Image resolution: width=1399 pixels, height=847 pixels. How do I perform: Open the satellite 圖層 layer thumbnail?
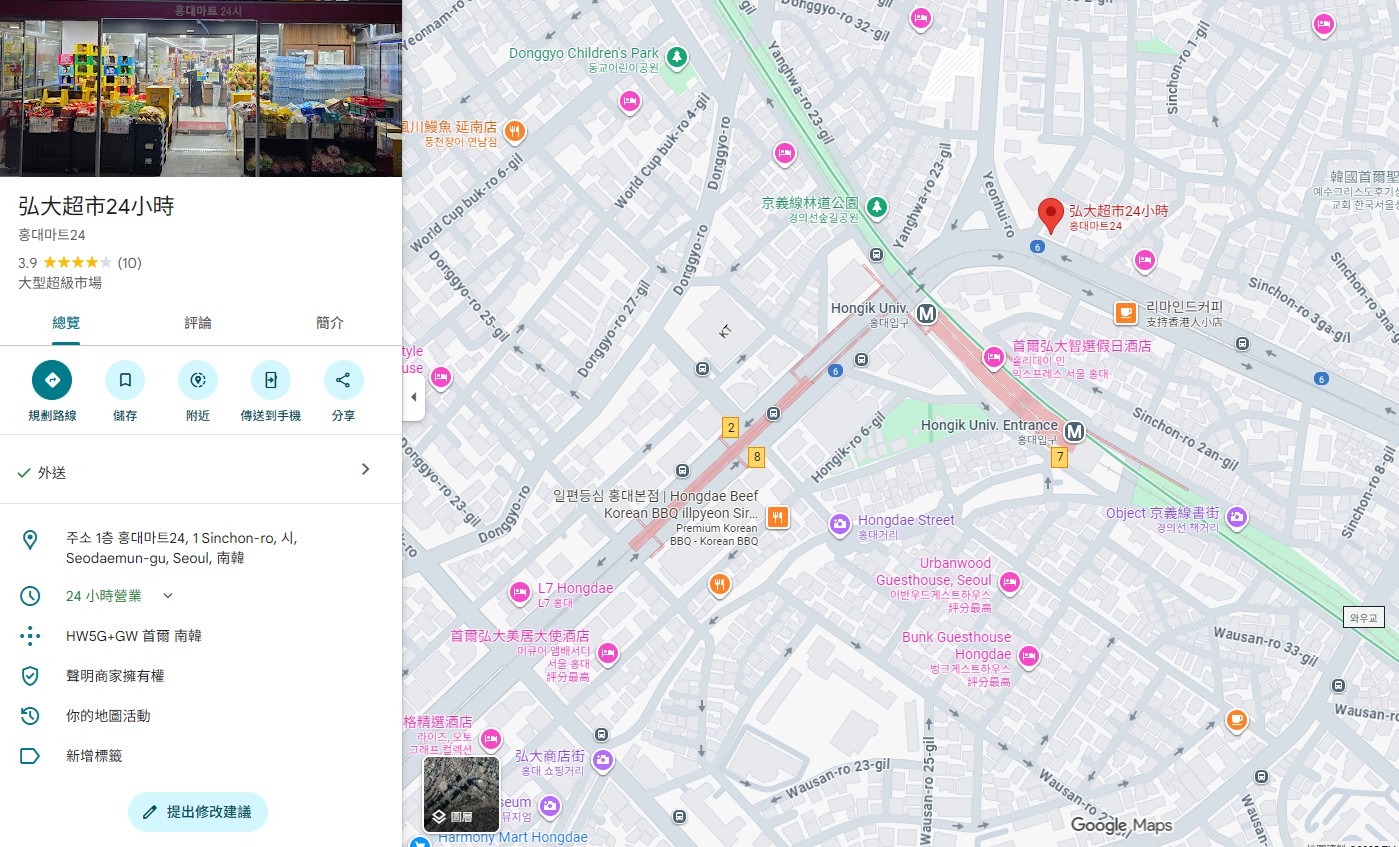[x=461, y=793]
